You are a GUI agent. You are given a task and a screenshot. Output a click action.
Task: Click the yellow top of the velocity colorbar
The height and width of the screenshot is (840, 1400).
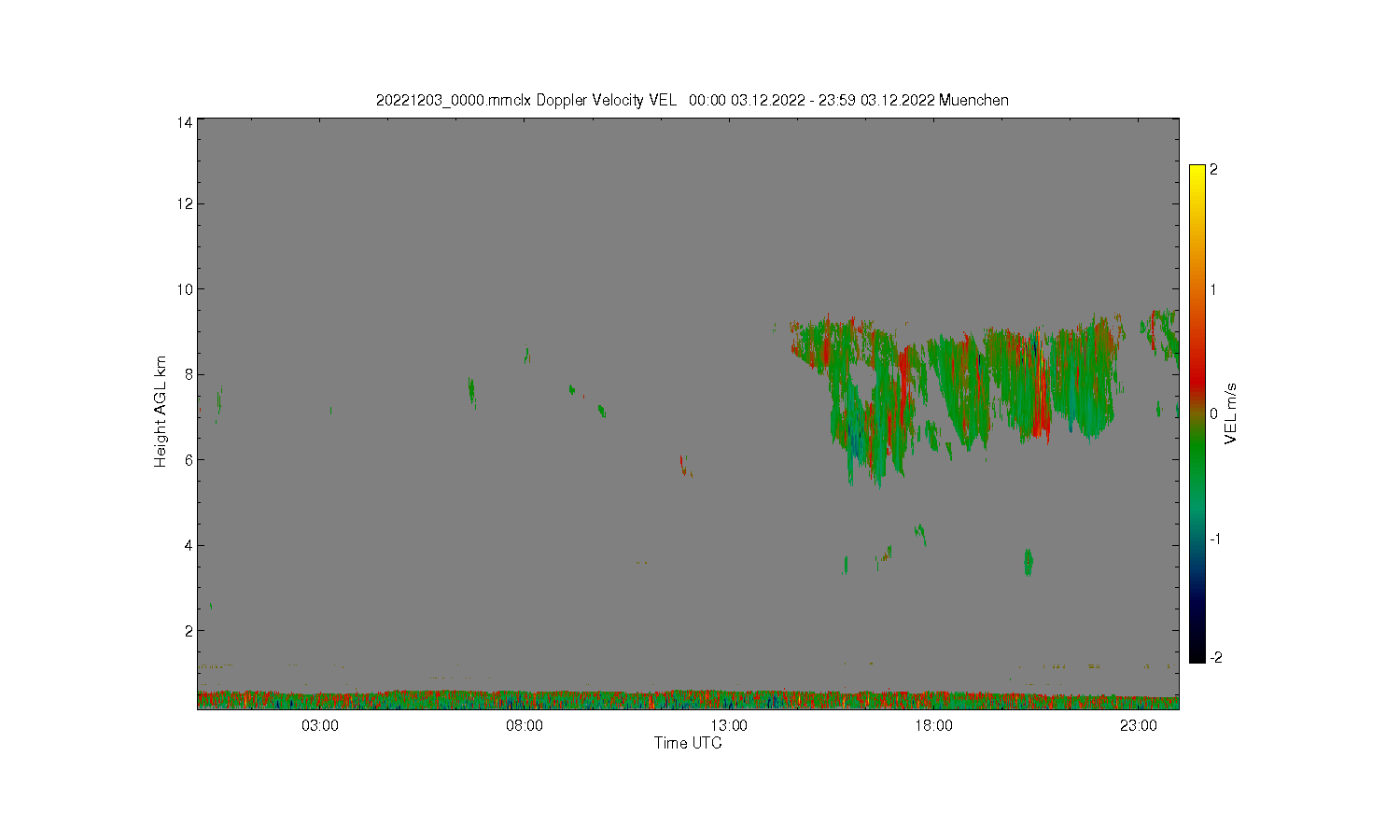tap(1197, 174)
